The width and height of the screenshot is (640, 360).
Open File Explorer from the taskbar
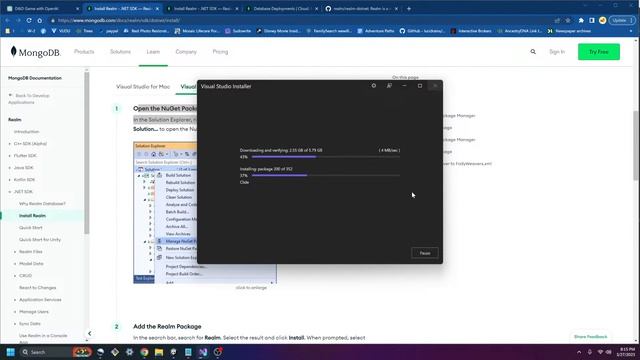point(159,352)
